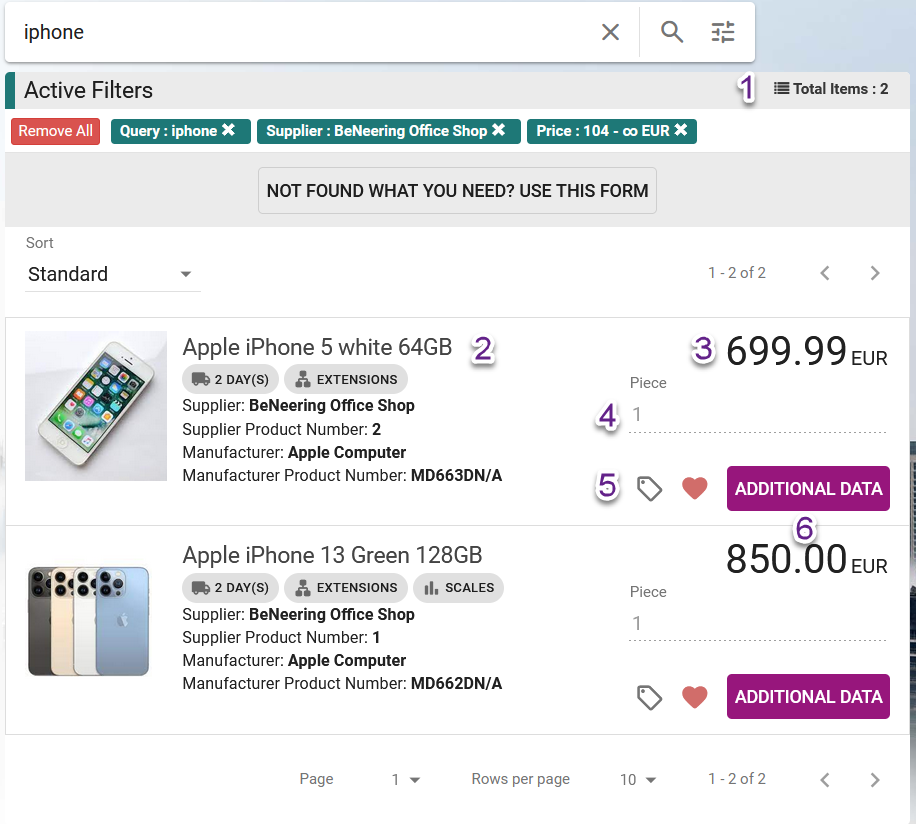
Task: Toggle favorite heart for iPhone 13 Green
Action: (x=695, y=697)
